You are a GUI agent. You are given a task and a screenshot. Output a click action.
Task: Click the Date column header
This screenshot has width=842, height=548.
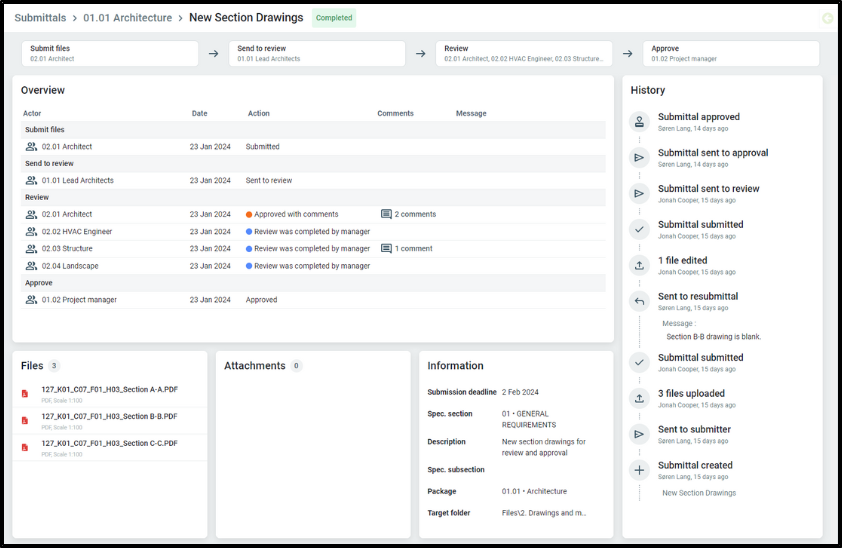(x=200, y=114)
